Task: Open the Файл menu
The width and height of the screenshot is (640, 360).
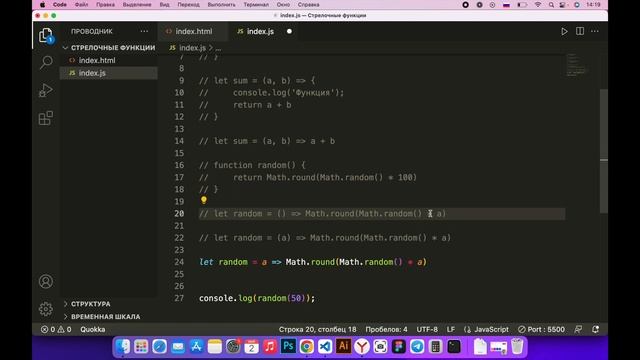Action: coord(81,4)
